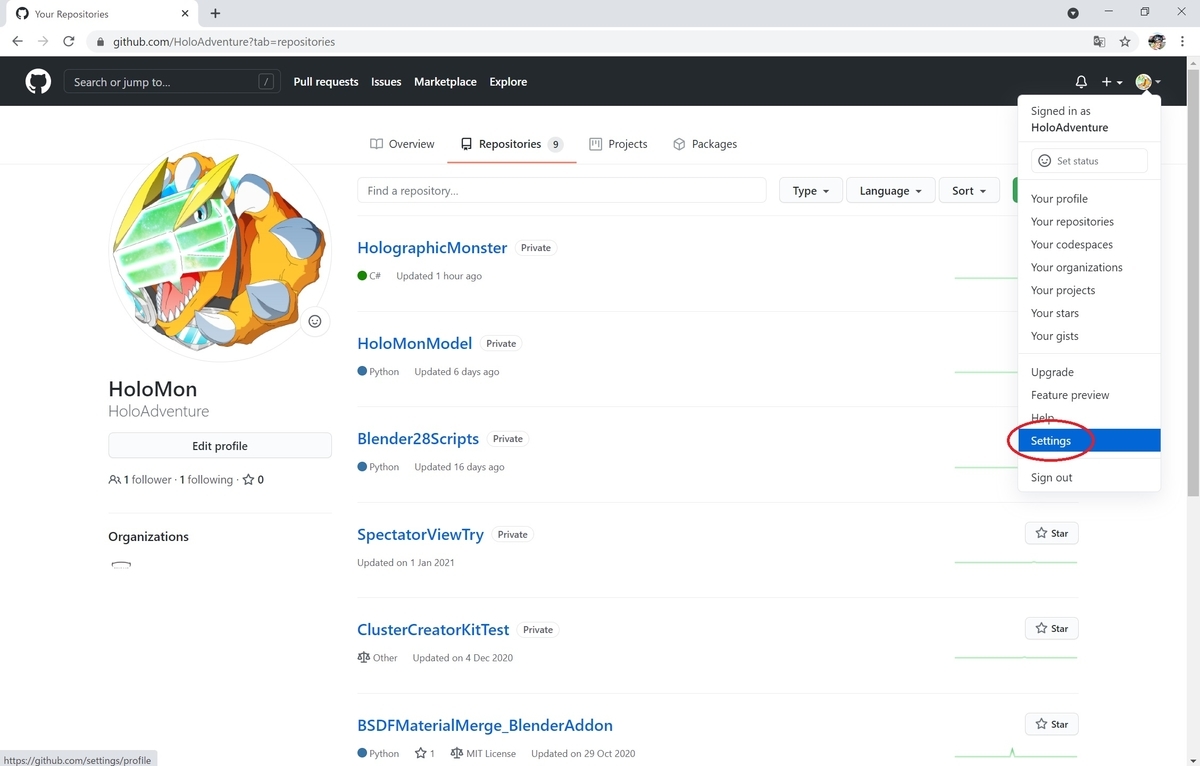Open the Packages tab

coord(705,144)
